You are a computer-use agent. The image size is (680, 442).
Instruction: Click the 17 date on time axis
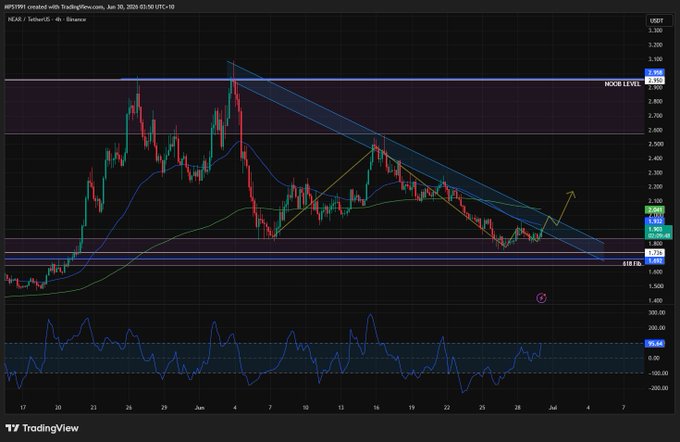[23, 408]
